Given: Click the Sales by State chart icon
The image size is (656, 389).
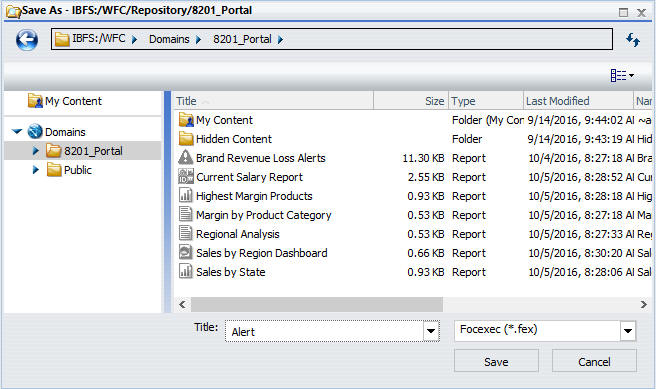Looking at the screenshot, I should pyautogui.click(x=186, y=271).
